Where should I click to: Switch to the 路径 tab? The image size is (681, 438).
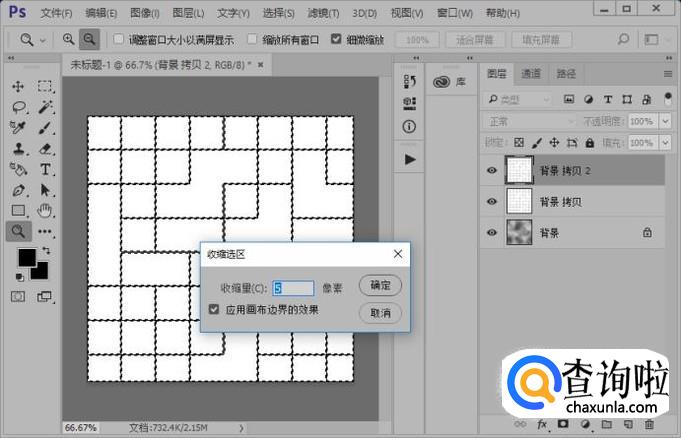[566, 74]
